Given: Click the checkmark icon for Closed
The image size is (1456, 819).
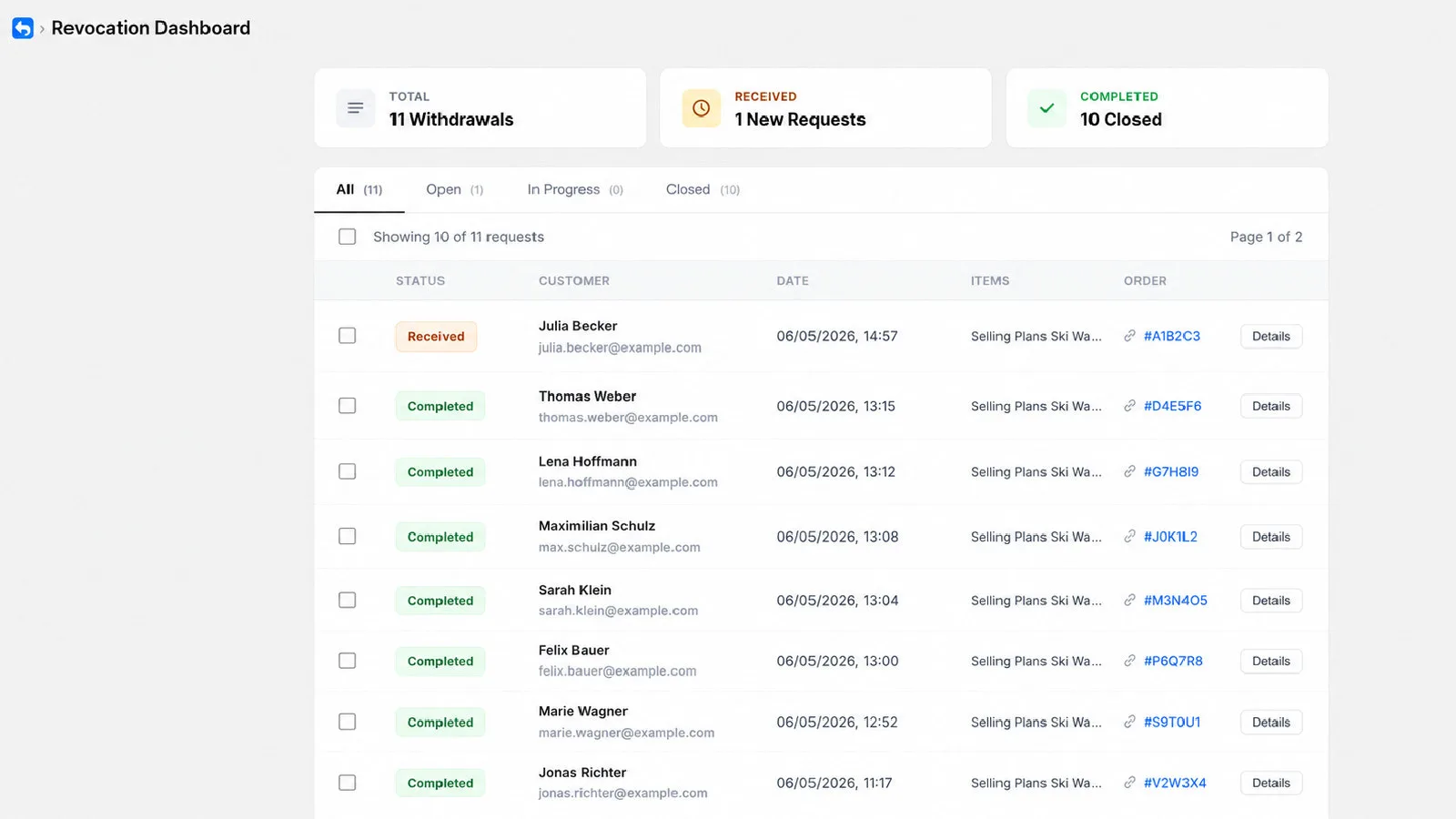Looking at the screenshot, I should tap(1046, 108).
